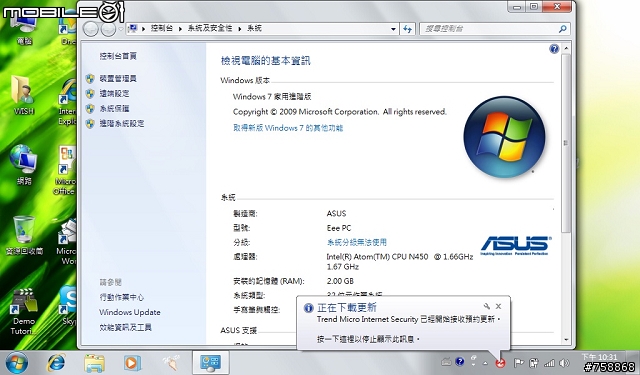Image resolution: width=640 pixels, height=375 pixels.
Task: Expand arrow before 控制台 breadcrumb
Action: (144, 29)
